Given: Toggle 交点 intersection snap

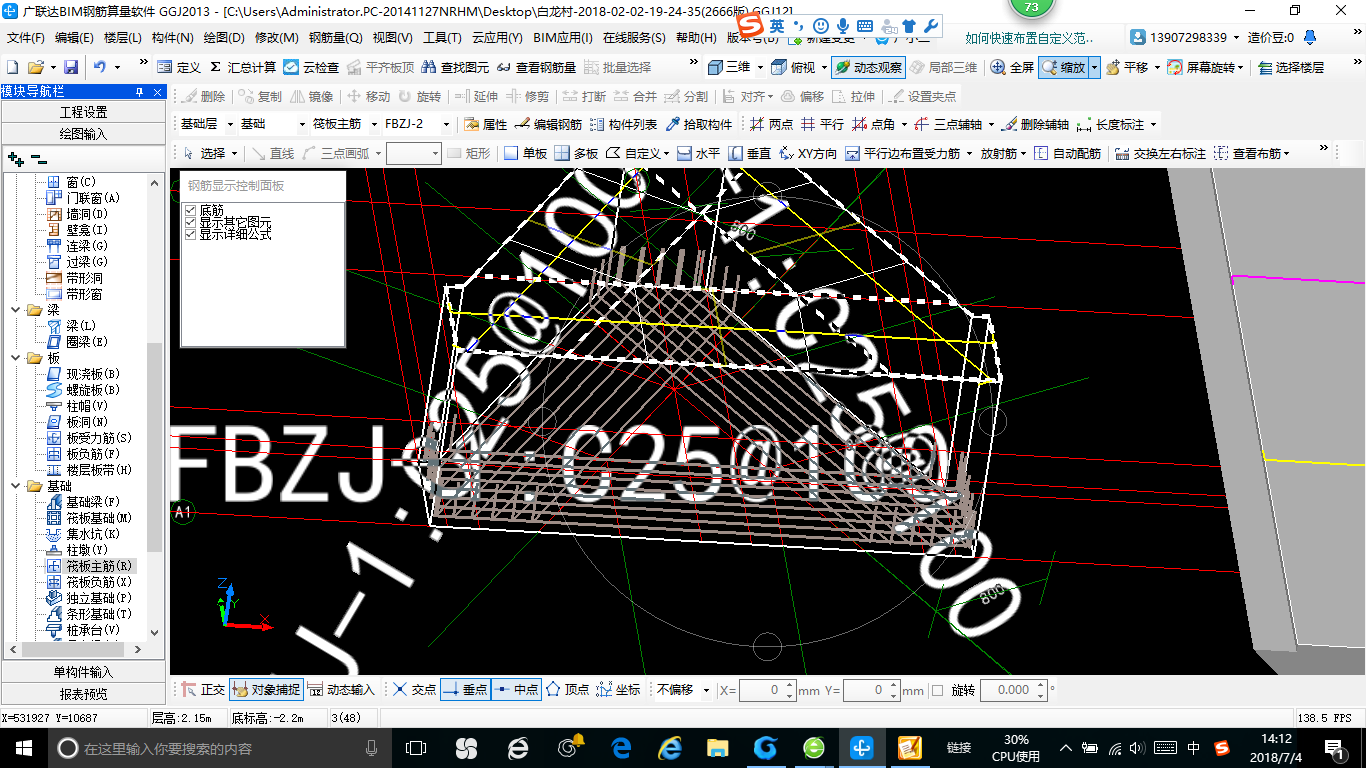Looking at the screenshot, I should click(x=413, y=690).
